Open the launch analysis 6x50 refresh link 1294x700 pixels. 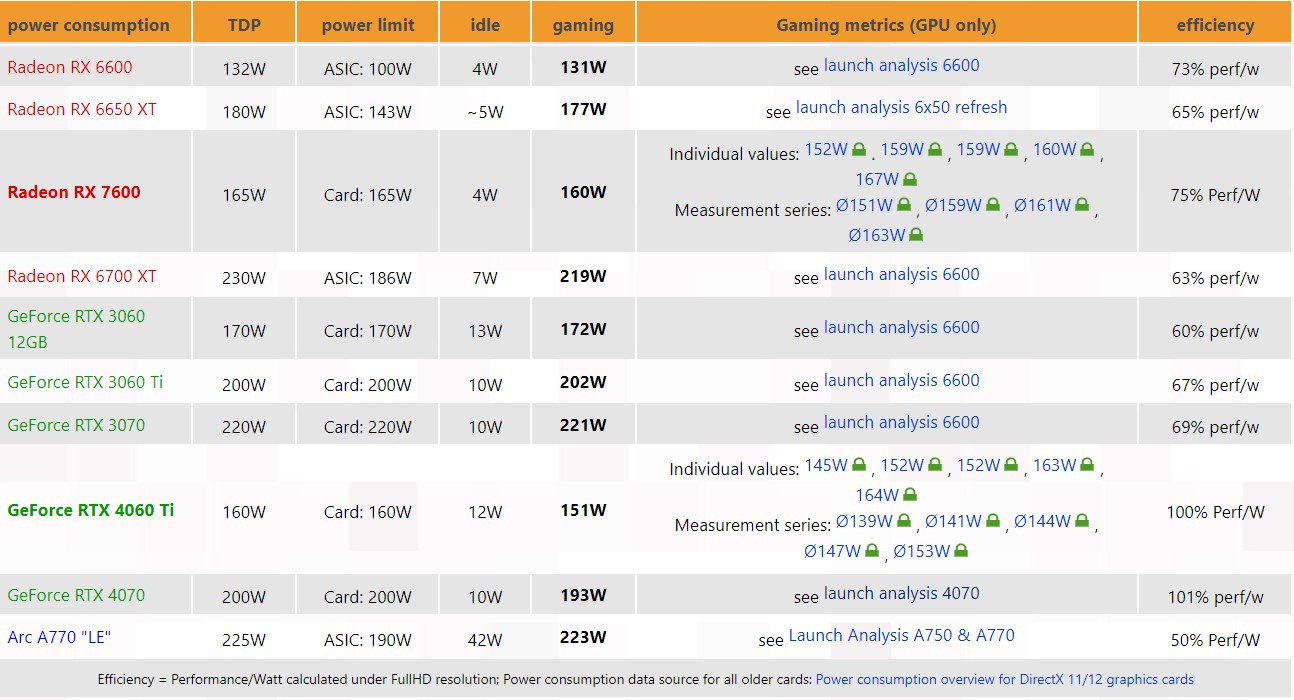901,108
